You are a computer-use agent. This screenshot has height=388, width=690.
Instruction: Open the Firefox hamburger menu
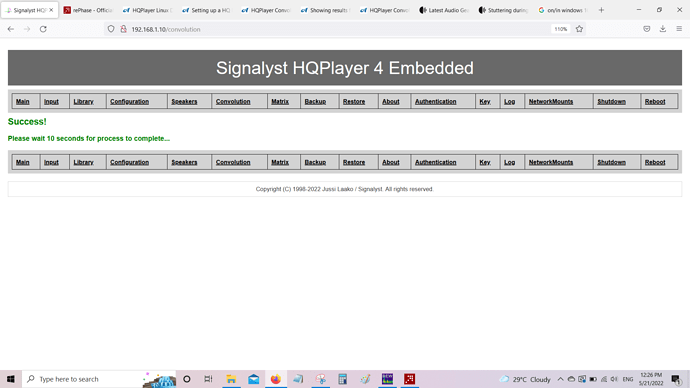679,29
